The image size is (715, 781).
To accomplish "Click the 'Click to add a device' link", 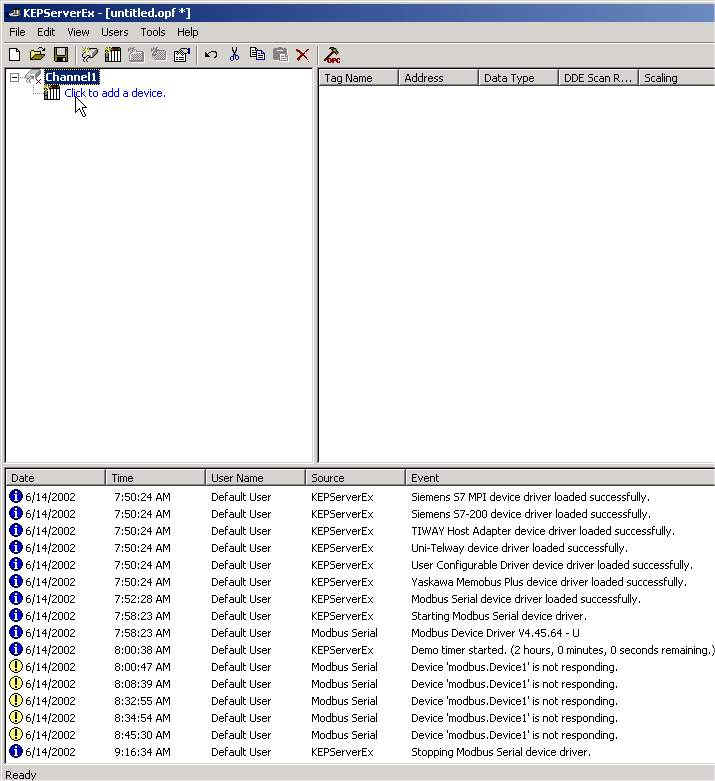I will 114,93.
